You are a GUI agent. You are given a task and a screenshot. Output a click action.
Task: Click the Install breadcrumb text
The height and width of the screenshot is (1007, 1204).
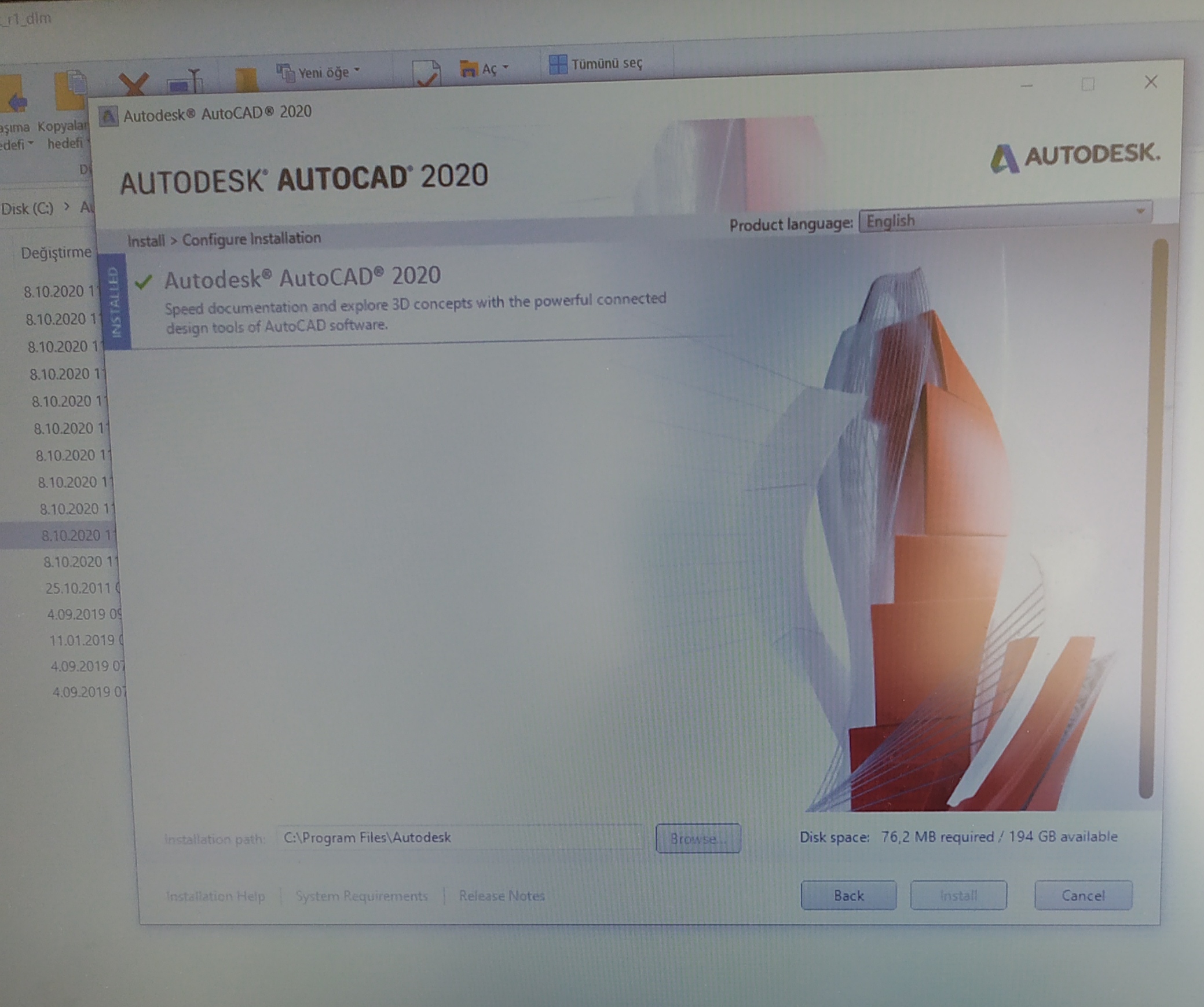tap(146, 240)
